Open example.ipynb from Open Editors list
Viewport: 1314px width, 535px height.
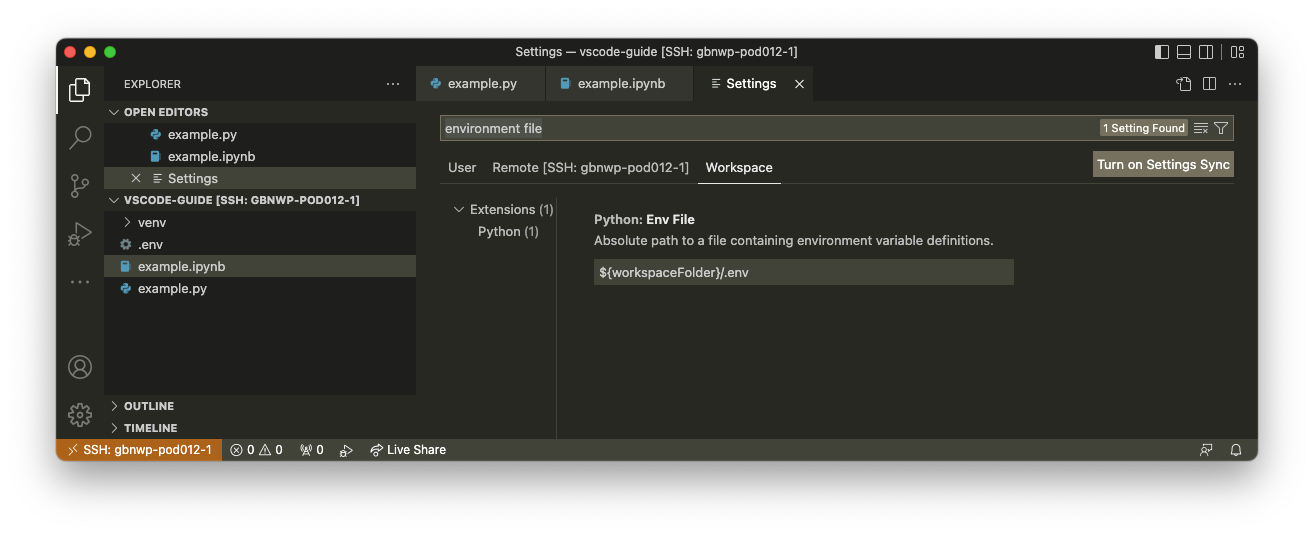(260, 156)
